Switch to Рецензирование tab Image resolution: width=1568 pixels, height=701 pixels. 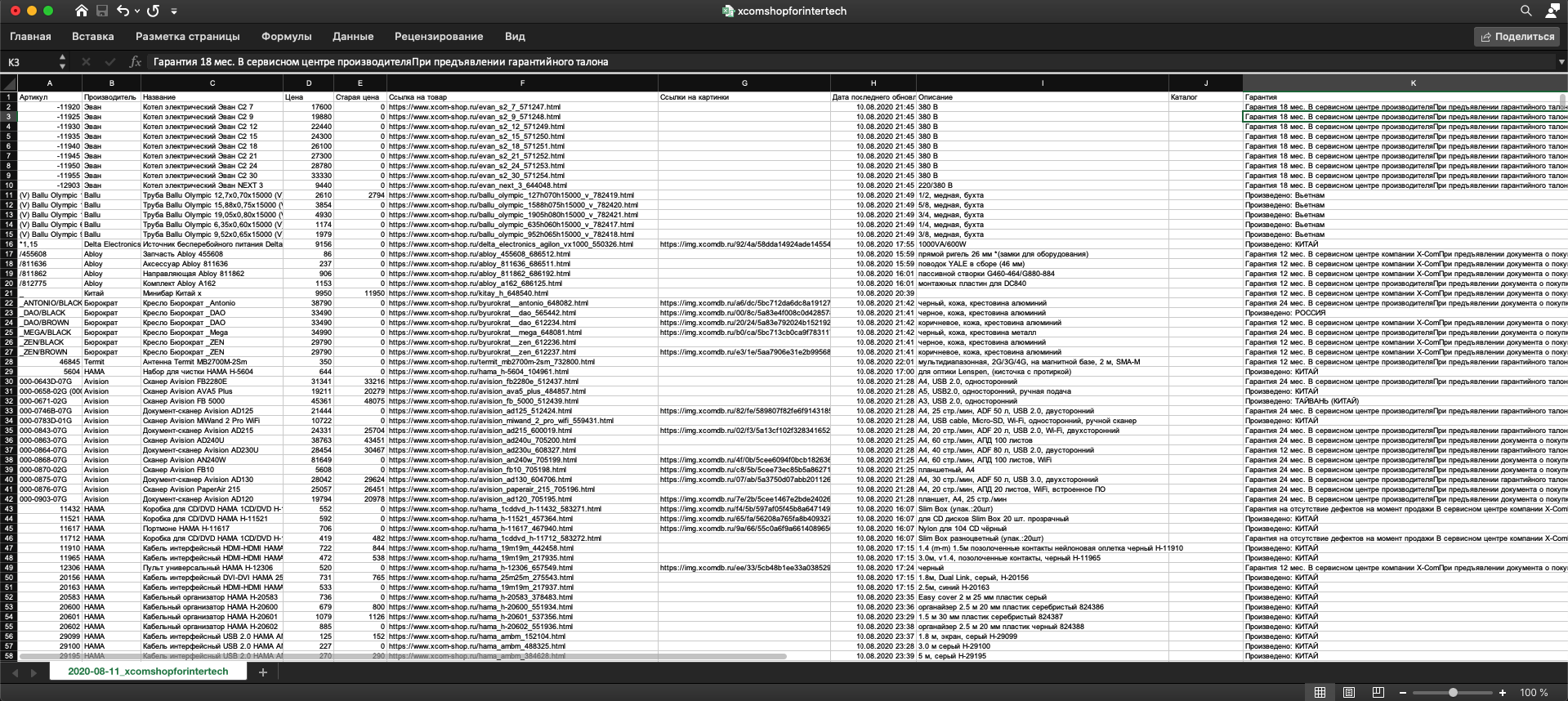pyautogui.click(x=439, y=36)
